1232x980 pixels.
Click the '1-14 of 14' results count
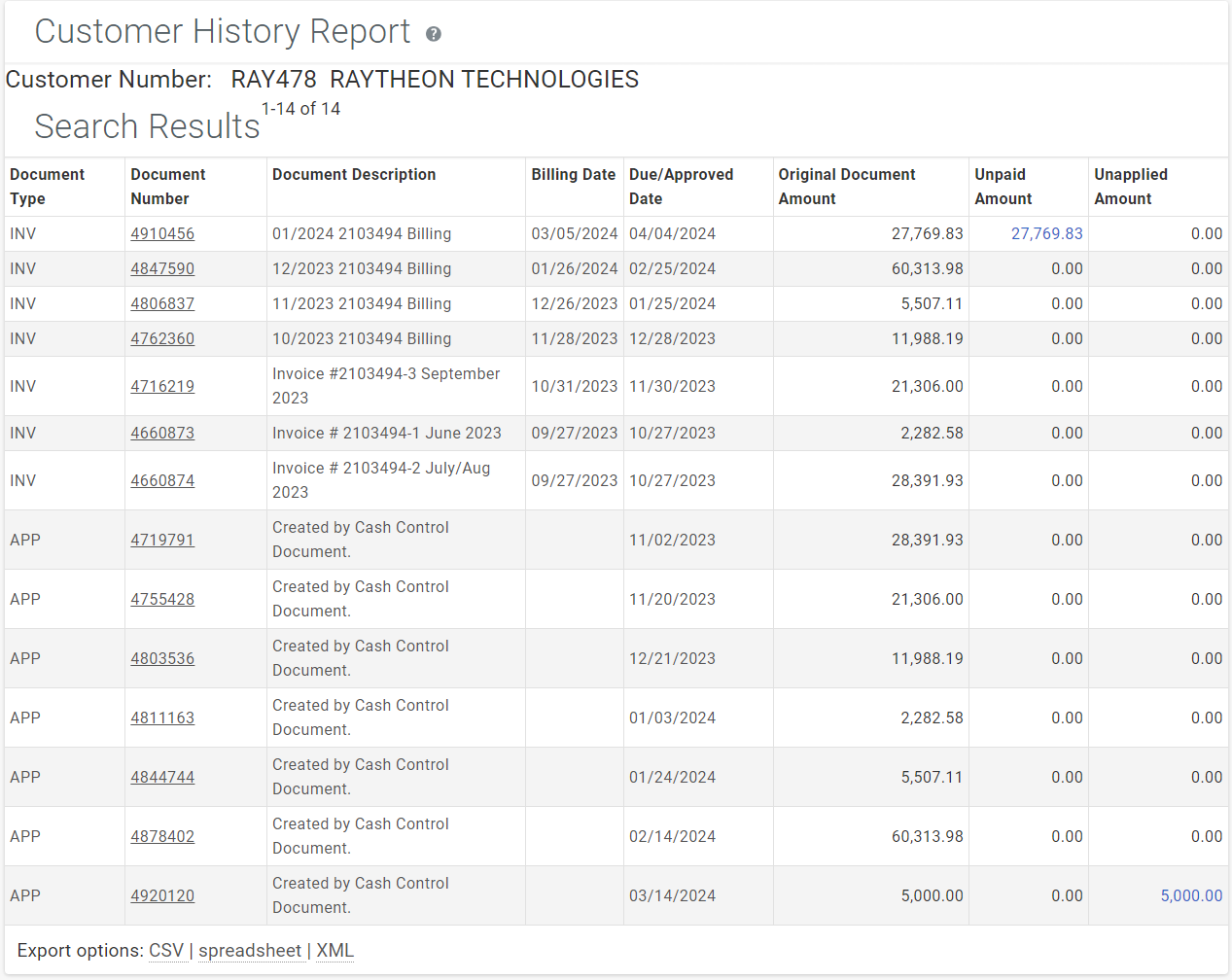(300, 109)
